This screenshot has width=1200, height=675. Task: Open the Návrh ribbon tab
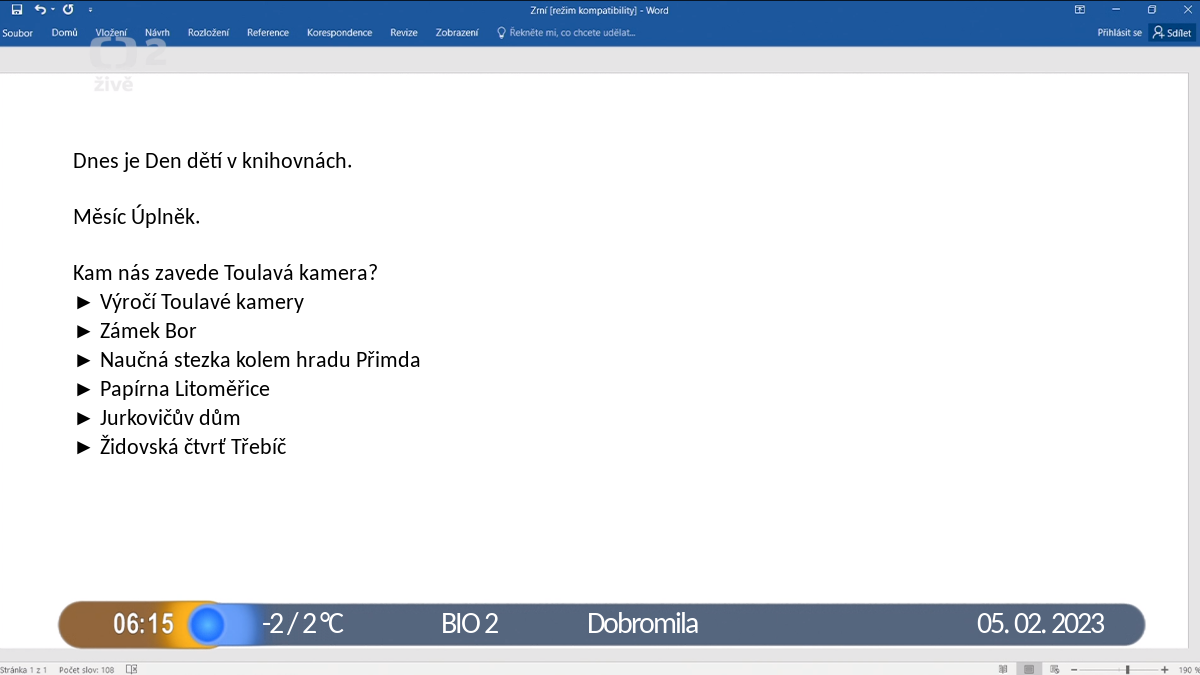[157, 33]
